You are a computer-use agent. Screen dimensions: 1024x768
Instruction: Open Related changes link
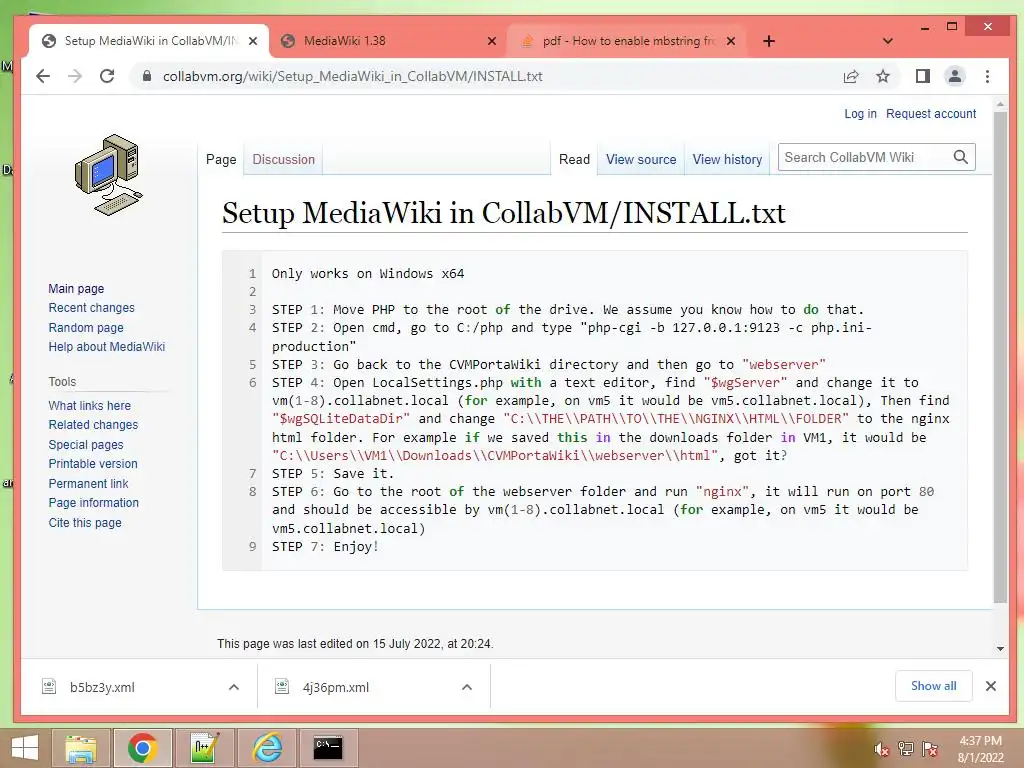point(93,424)
